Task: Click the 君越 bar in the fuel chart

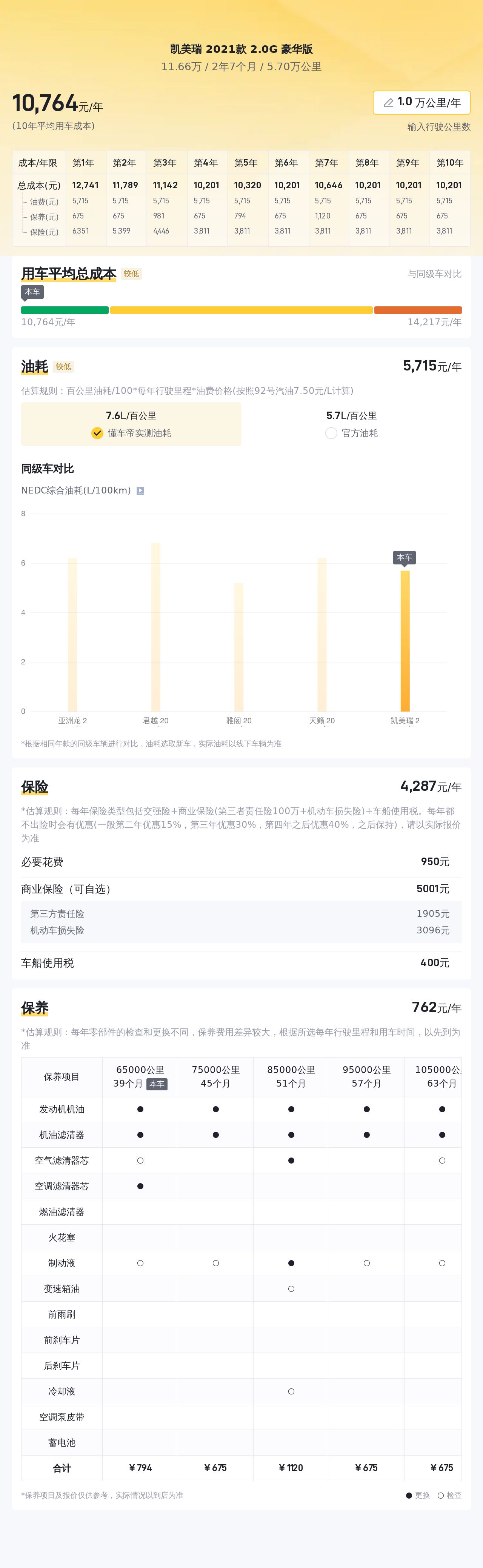Action: point(155,627)
